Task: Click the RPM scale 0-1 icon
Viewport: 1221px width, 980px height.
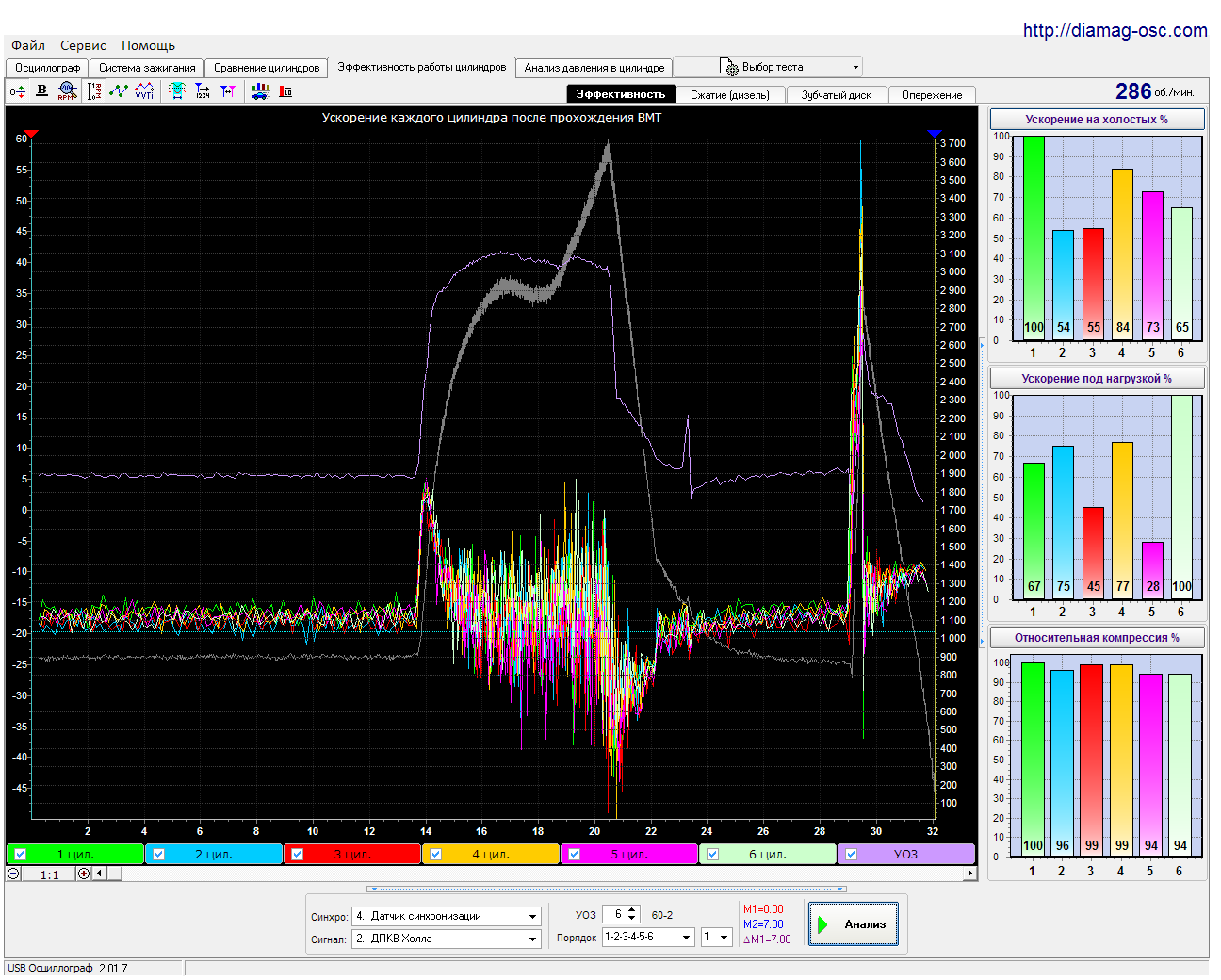Action: coord(94,91)
